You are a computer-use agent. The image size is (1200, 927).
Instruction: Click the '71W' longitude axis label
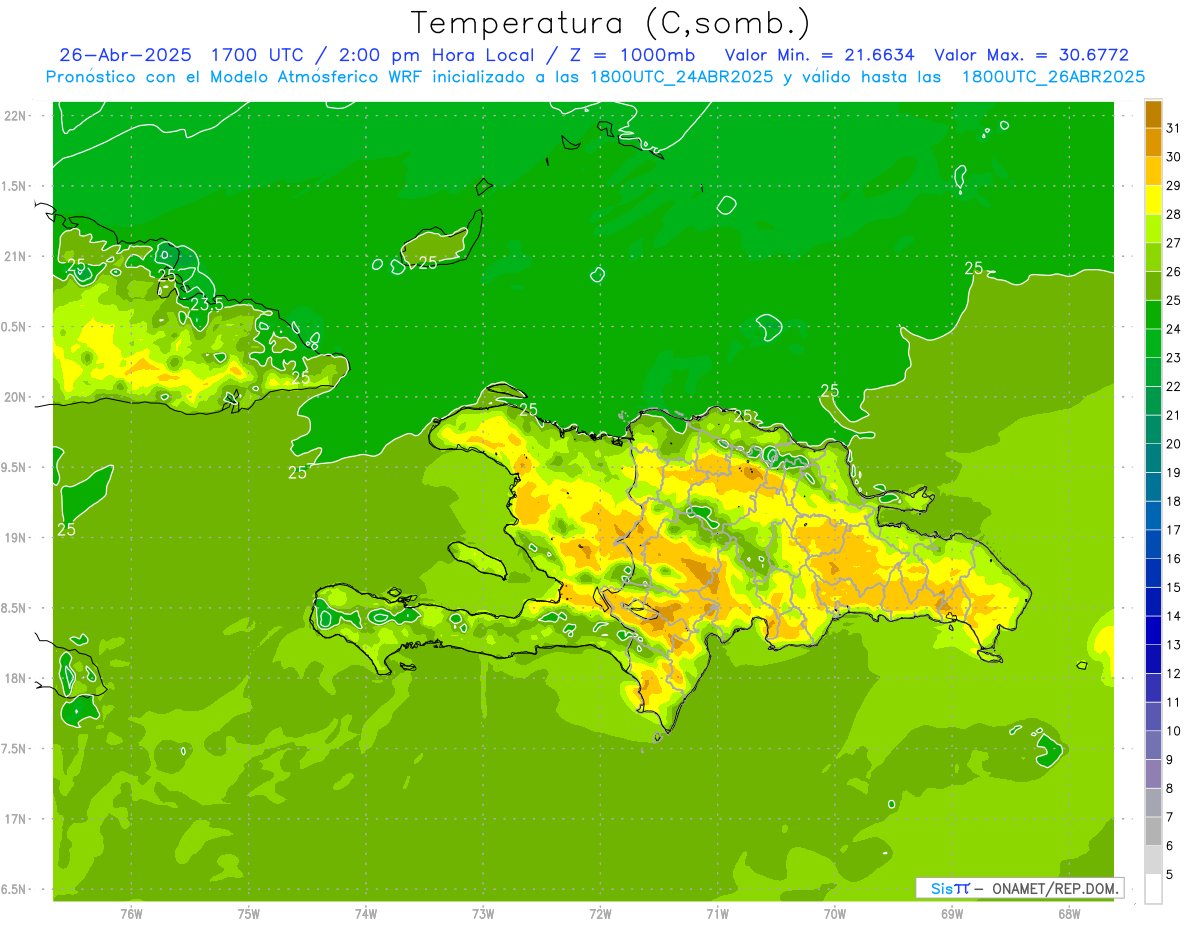(x=717, y=913)
